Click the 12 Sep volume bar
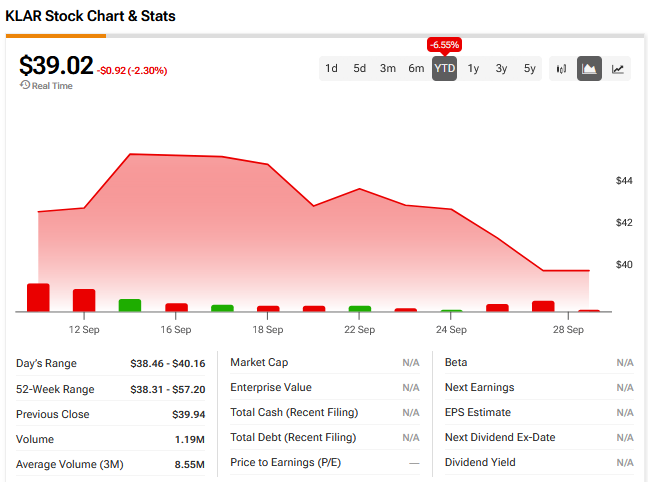The width and height of the screenshot is (648, 482). (84, 300)
